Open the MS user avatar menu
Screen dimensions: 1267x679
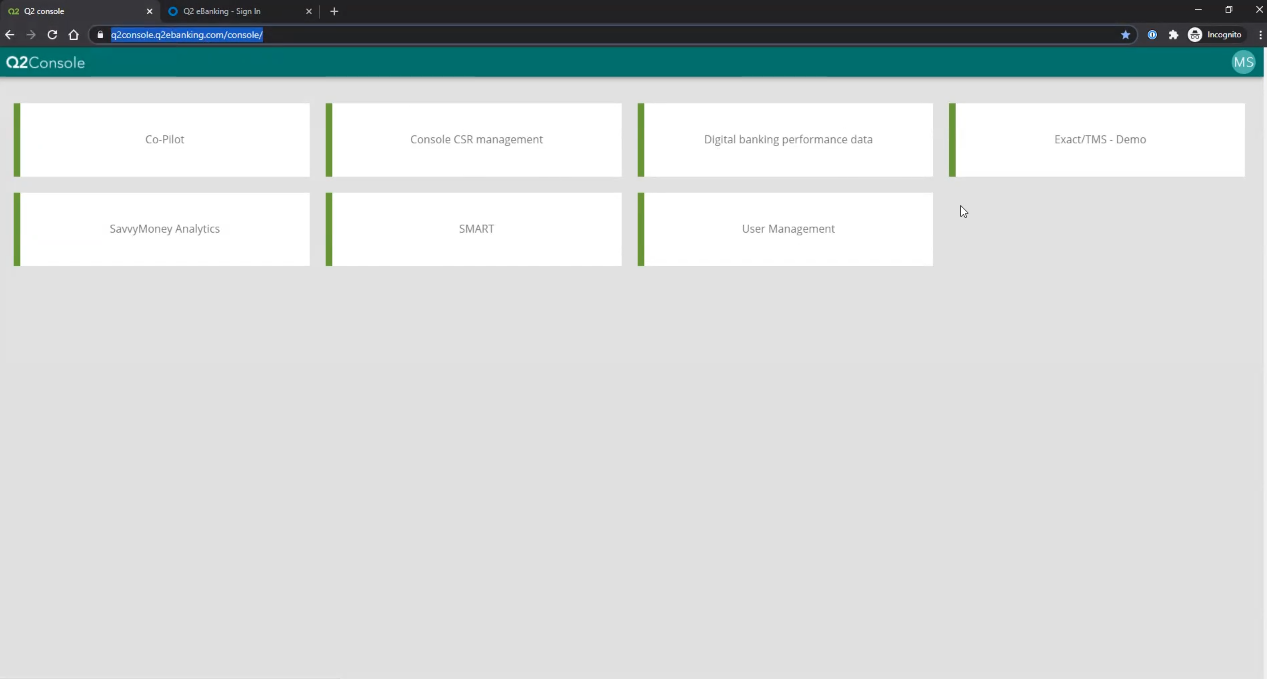[x=1243, y=62]
